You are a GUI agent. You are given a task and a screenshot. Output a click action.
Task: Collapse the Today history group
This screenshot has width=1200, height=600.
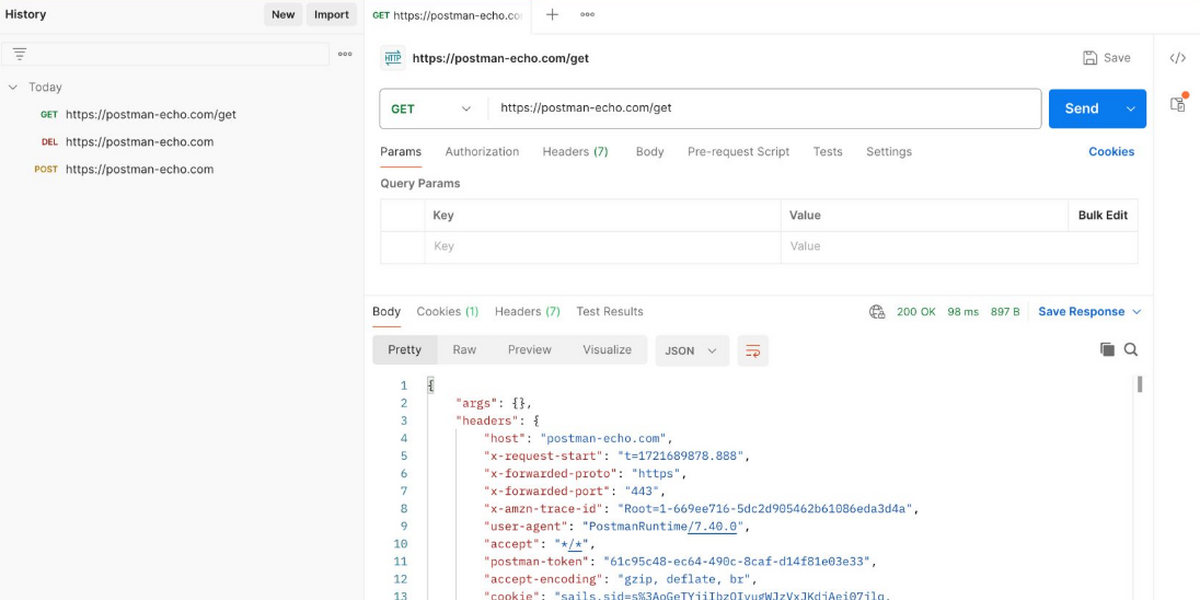13,87
